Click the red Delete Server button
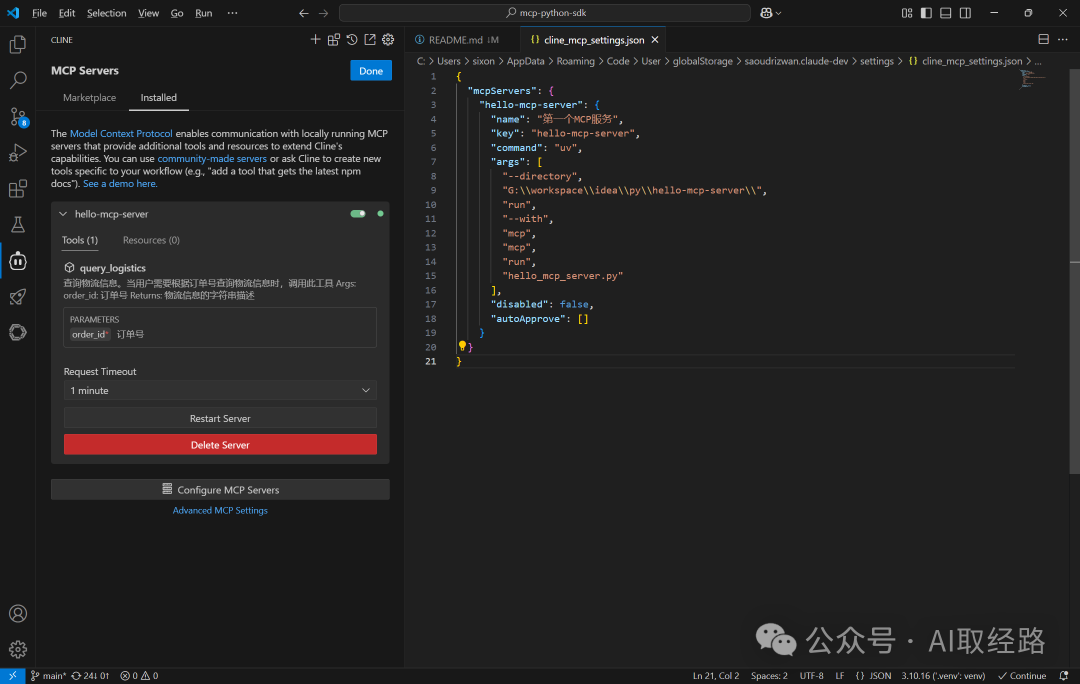 220,445
